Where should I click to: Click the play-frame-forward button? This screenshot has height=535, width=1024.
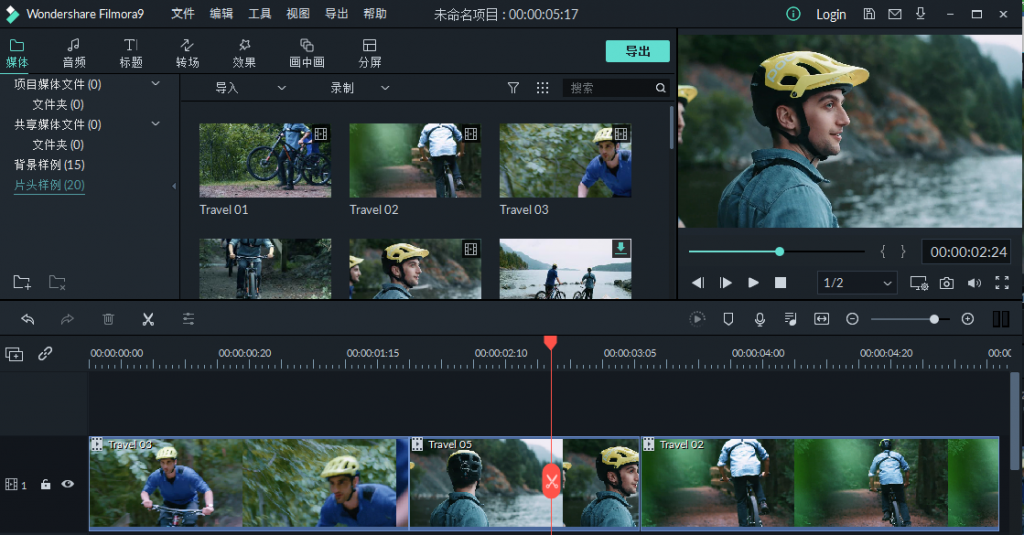pos(726,283)
